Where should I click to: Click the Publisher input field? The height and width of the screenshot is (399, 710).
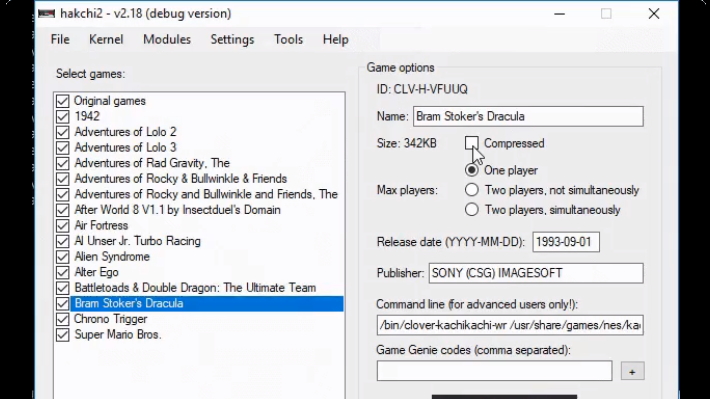[536, 273]
